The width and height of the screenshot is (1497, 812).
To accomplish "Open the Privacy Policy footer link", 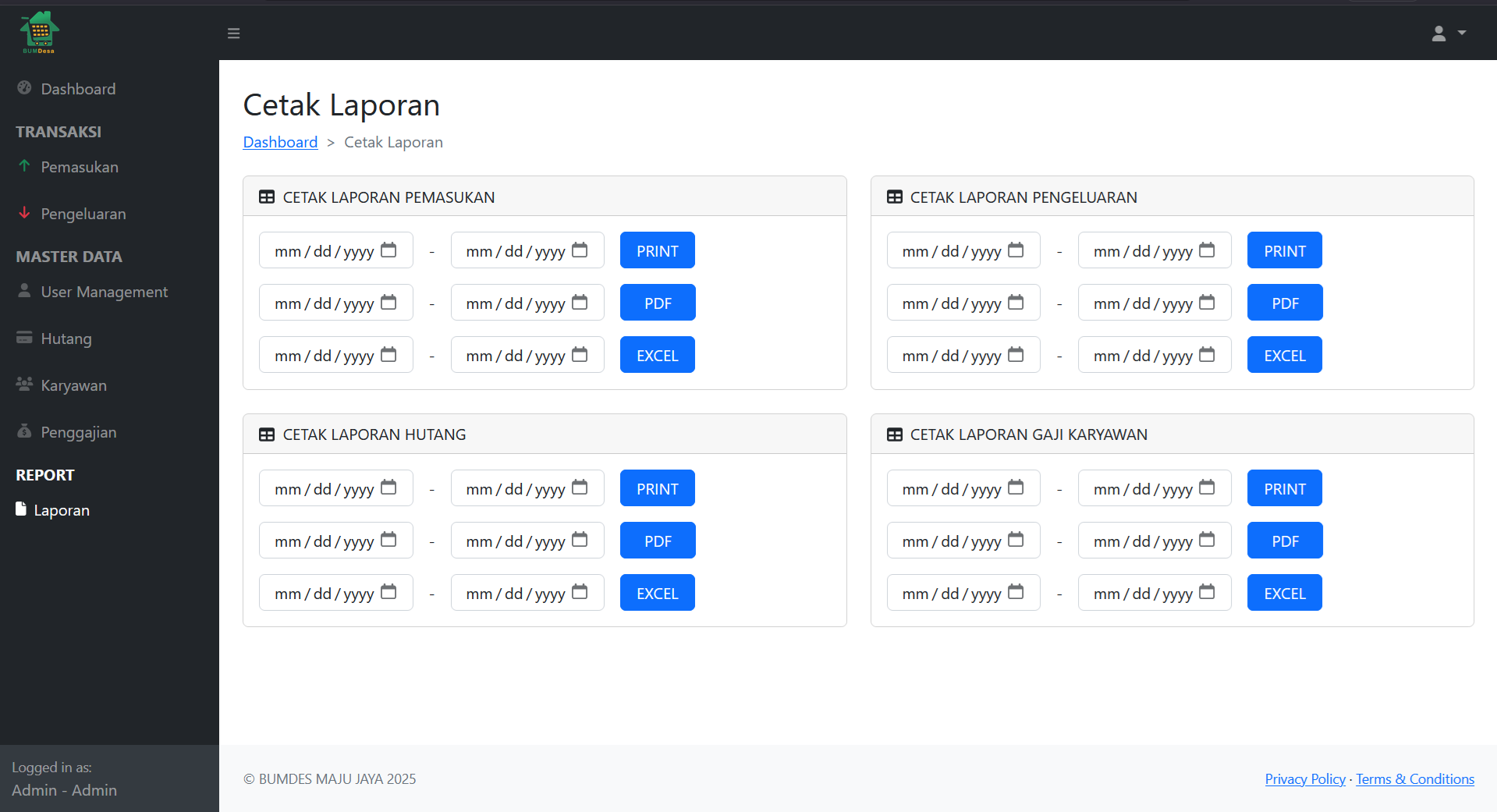I will pyautogui.click(x=1305, y=778).
